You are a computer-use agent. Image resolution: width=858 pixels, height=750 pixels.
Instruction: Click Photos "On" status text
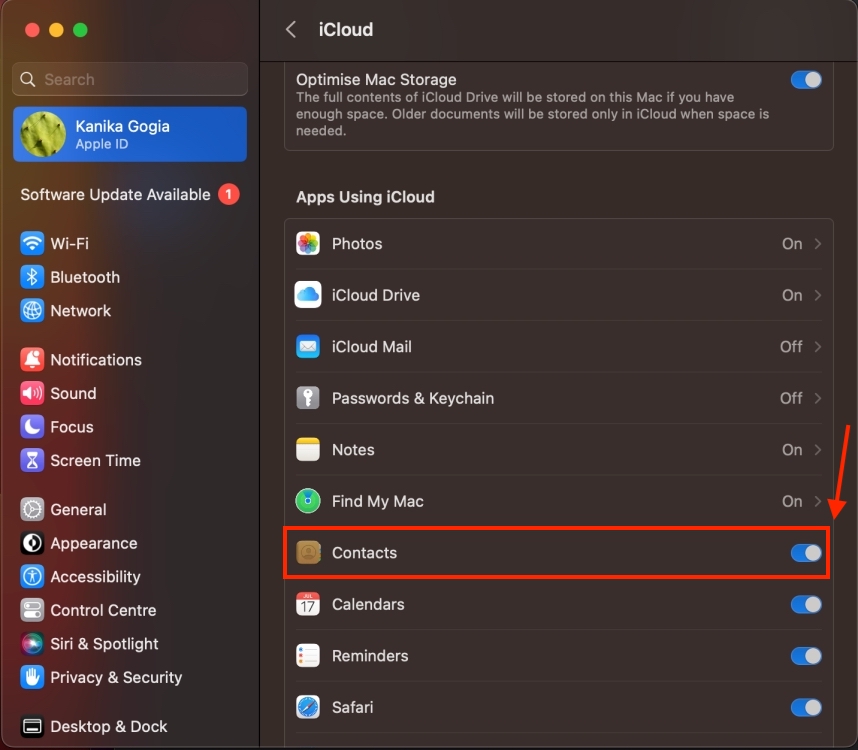coord(792,243)
